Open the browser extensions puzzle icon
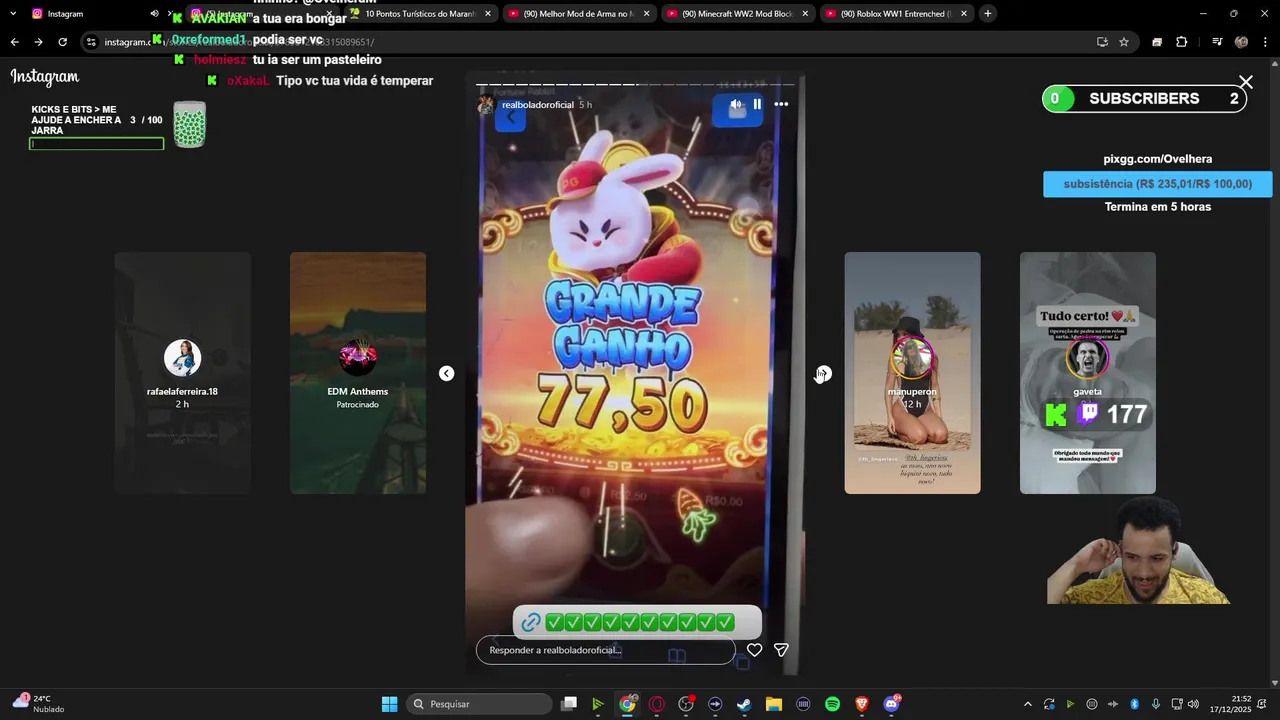Image resolution: width=1280 pixels, height=720 pixels. [x=1181, y=42]
